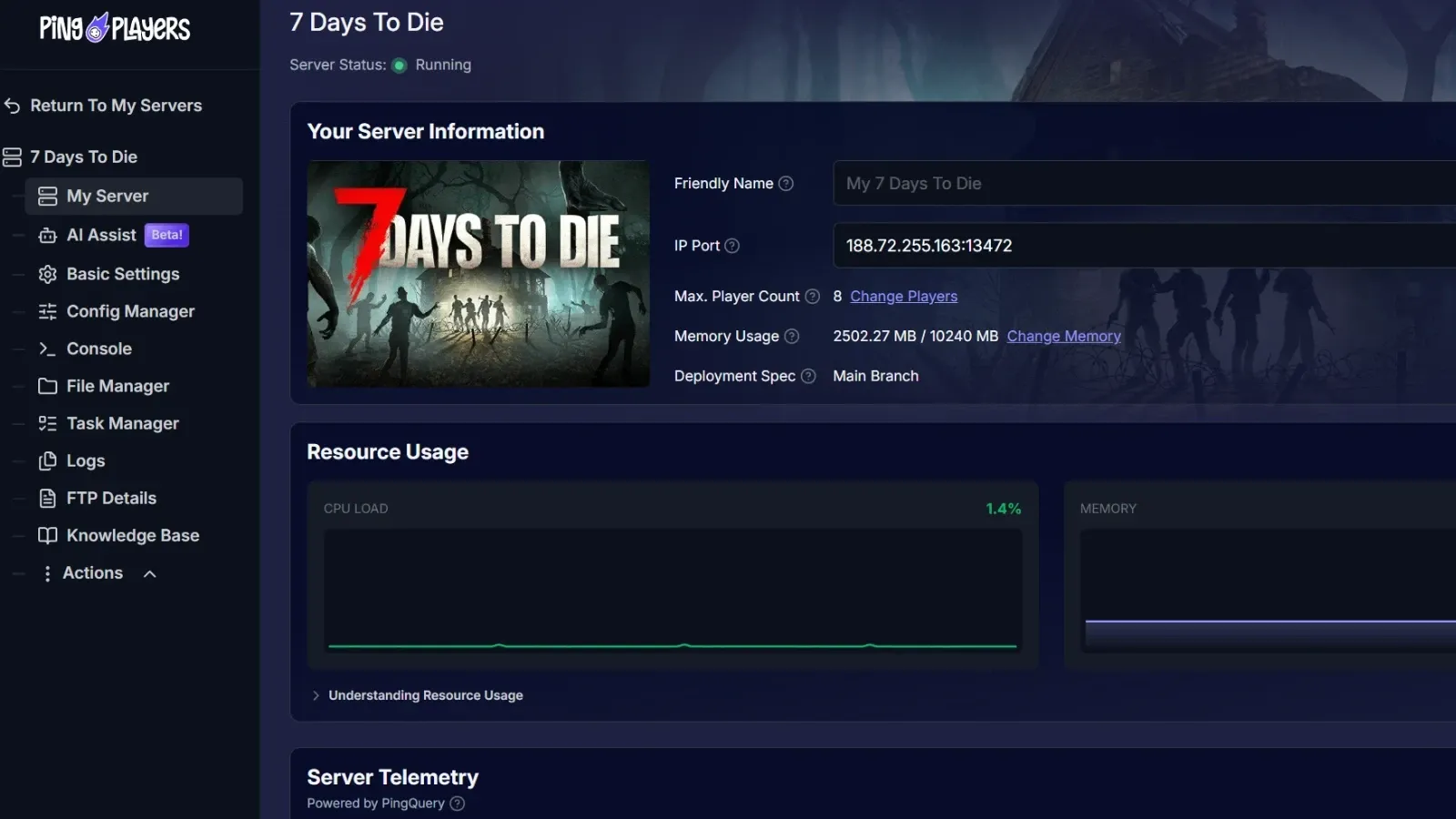Click the Return To My Servers arrow icon
This screenshot has width=1456, height=819.
point(12,106)
